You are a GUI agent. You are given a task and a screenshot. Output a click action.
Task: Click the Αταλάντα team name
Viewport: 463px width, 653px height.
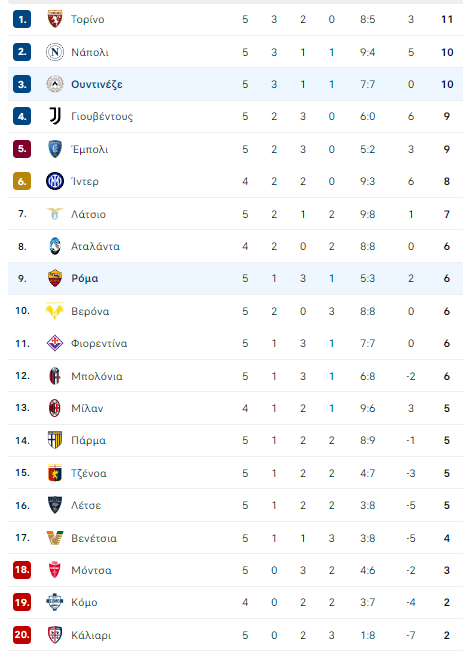click(95, 246)
